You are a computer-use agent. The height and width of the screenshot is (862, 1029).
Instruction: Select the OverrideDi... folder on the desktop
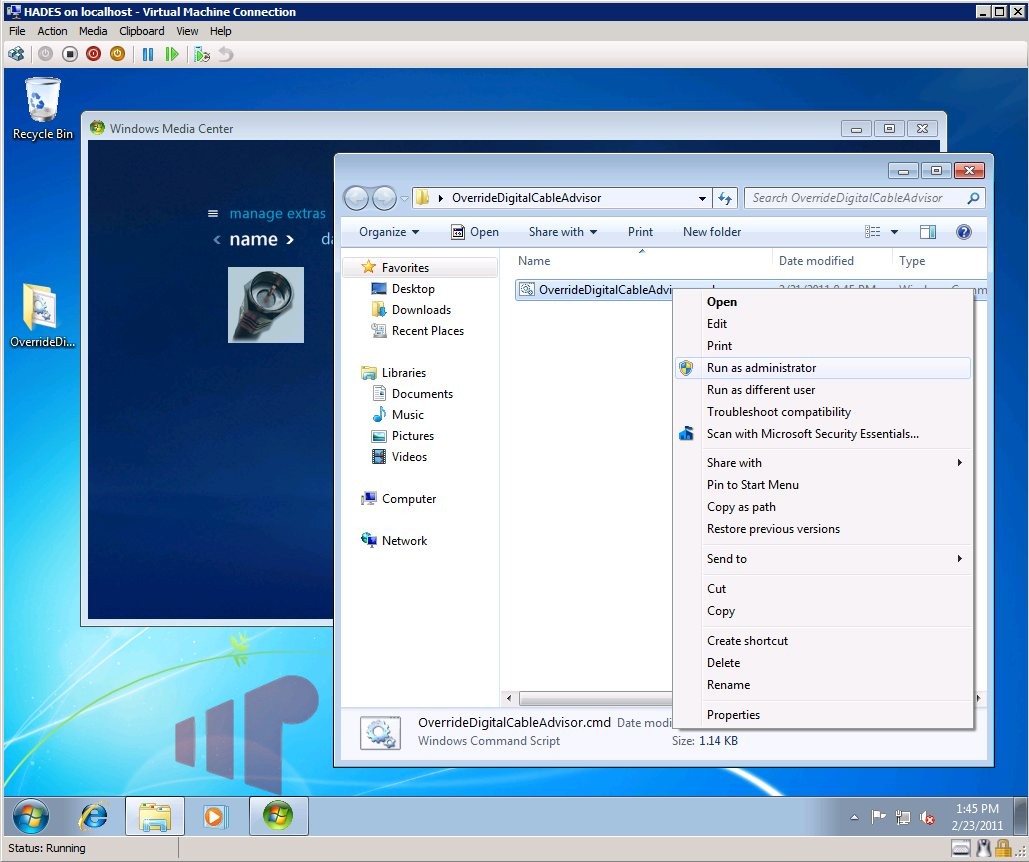43,316
